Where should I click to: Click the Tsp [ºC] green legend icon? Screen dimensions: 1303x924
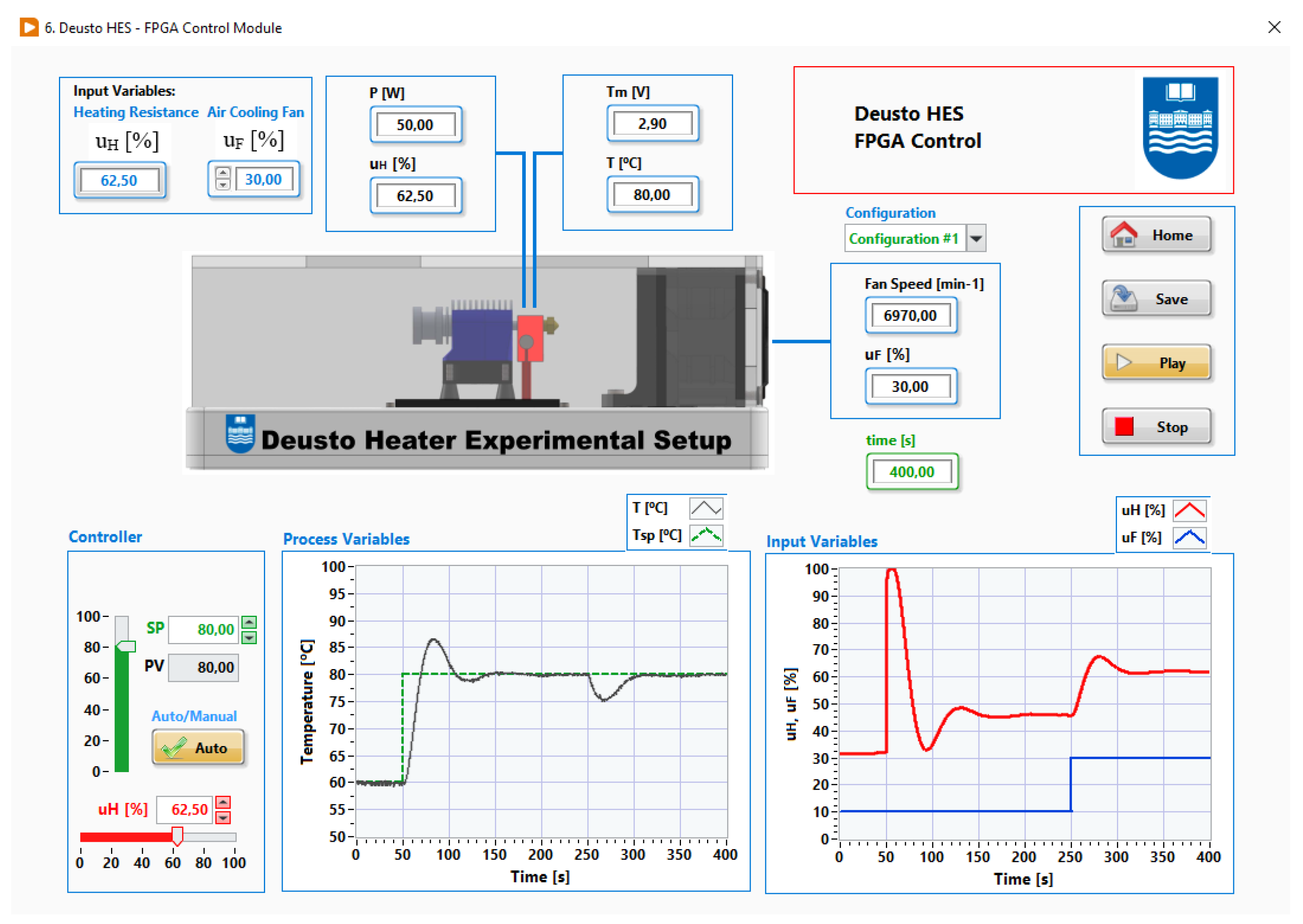click(706, 536)
